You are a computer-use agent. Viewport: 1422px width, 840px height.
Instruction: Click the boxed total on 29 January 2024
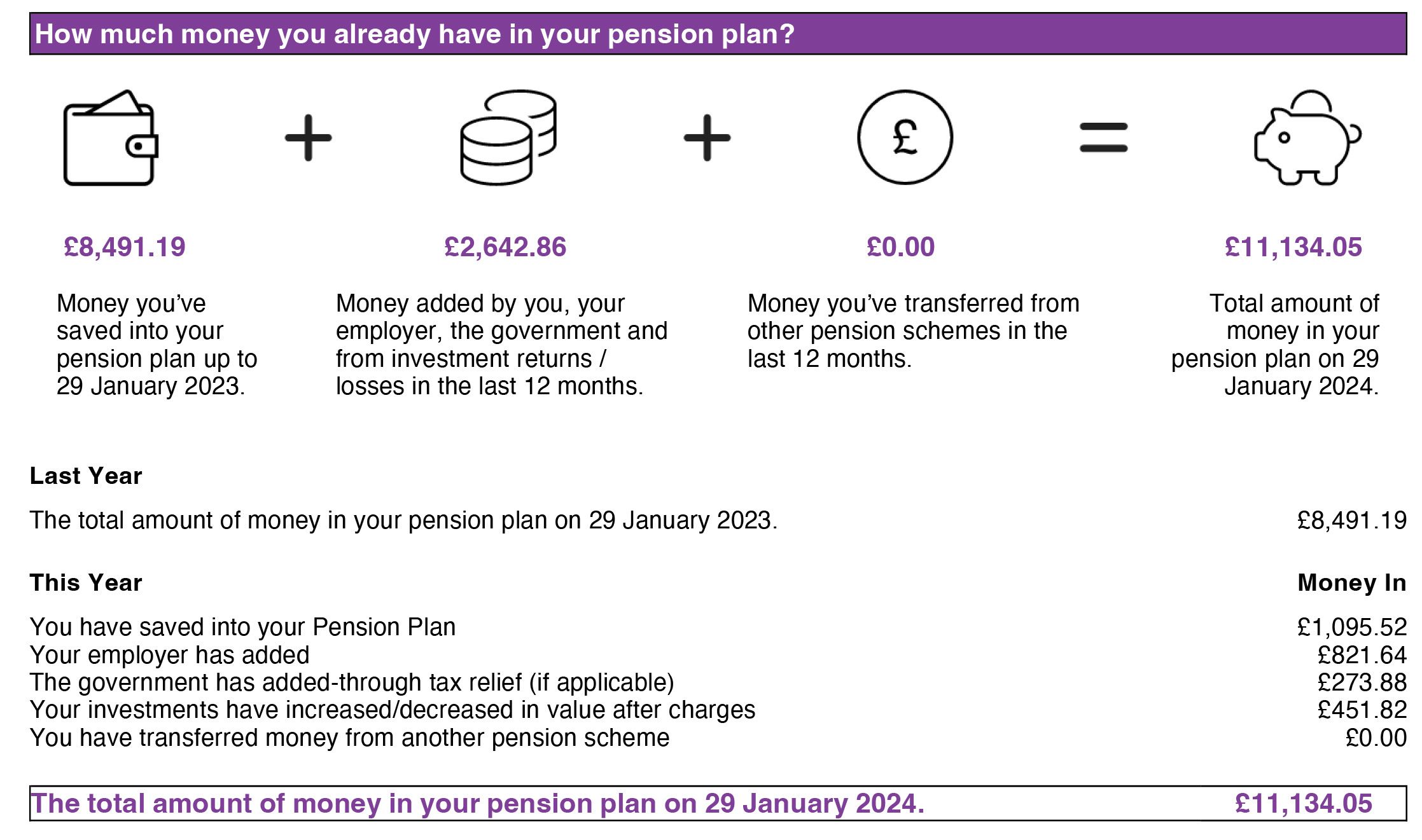pyautogui.click(x=718, y=804)
